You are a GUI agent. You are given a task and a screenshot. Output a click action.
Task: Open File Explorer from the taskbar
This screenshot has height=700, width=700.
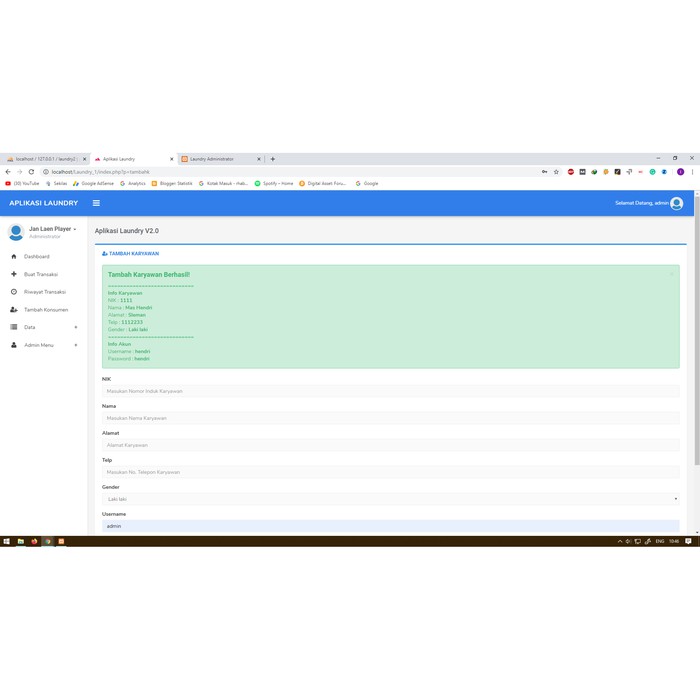(x=21, y=541)
